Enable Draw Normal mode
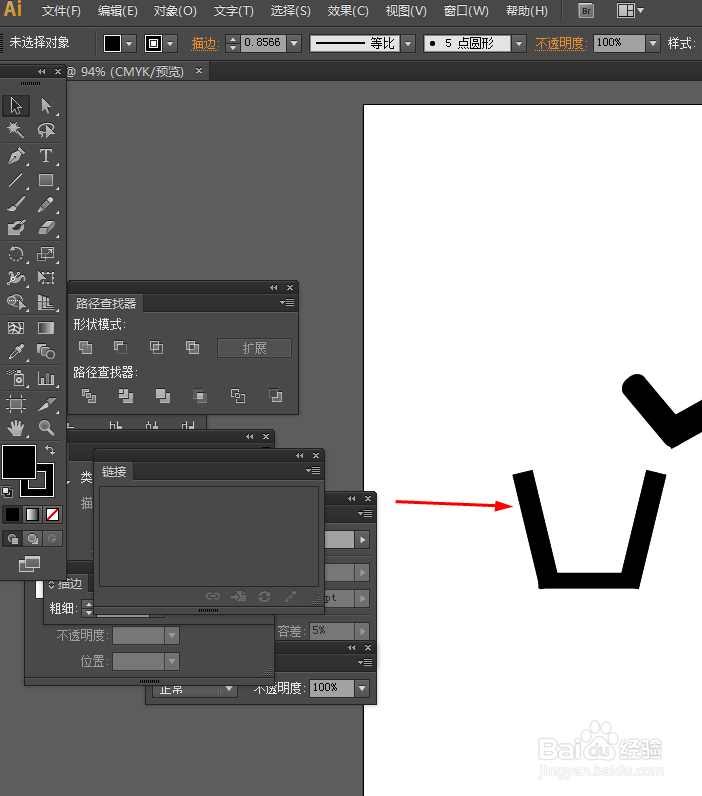The height and width of the screenshot is (796, 702). pos(13,539)
